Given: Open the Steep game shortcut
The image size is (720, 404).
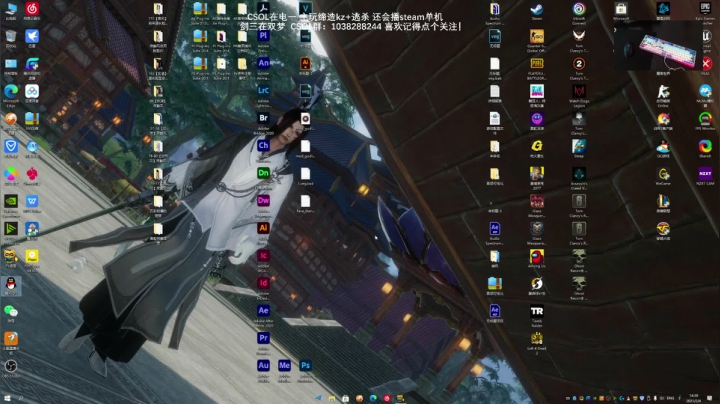Looking at the screenshot, I should coord(579,146).
